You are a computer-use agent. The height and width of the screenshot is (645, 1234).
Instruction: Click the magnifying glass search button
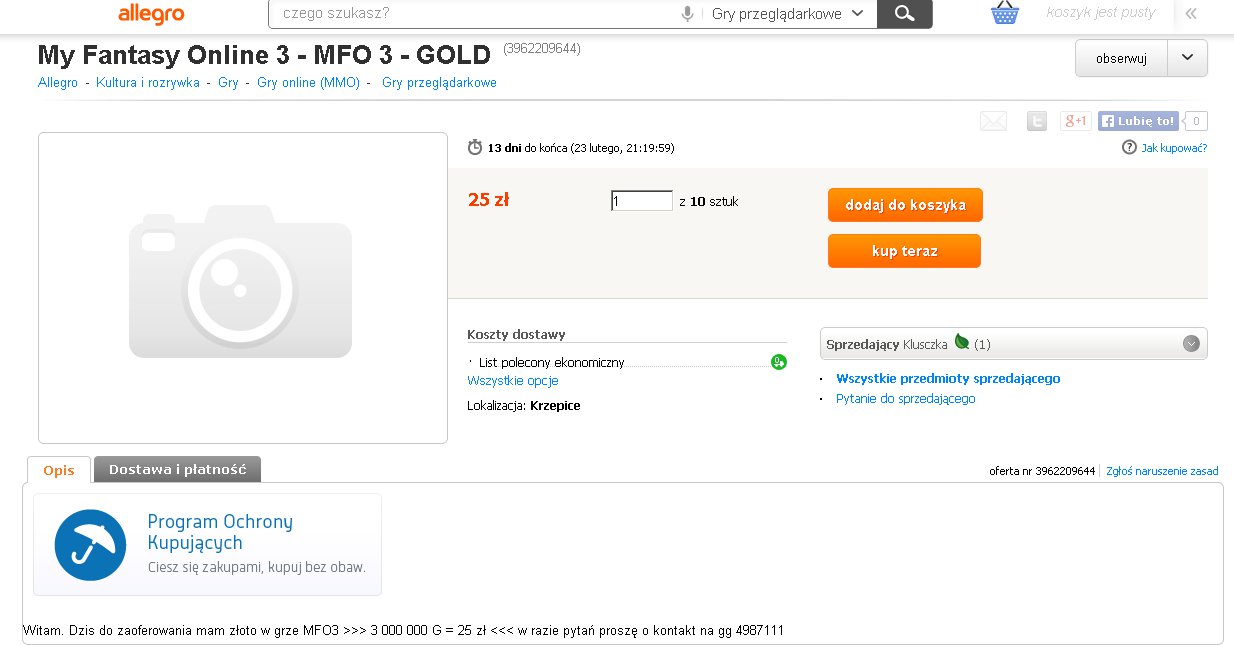(904, 14)
